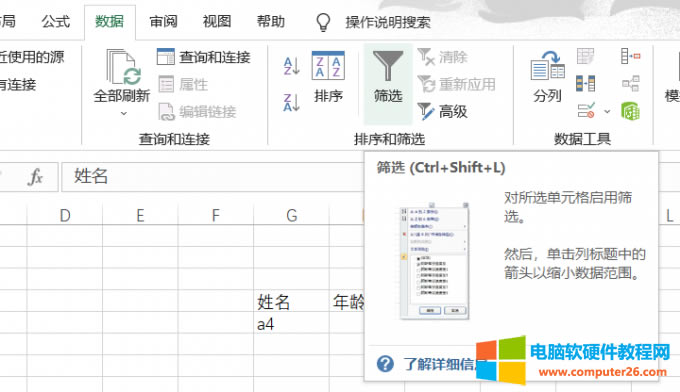Open the Formulas tab
The width and height of the screenshot is (680, 392).
(x=56, y=21)
